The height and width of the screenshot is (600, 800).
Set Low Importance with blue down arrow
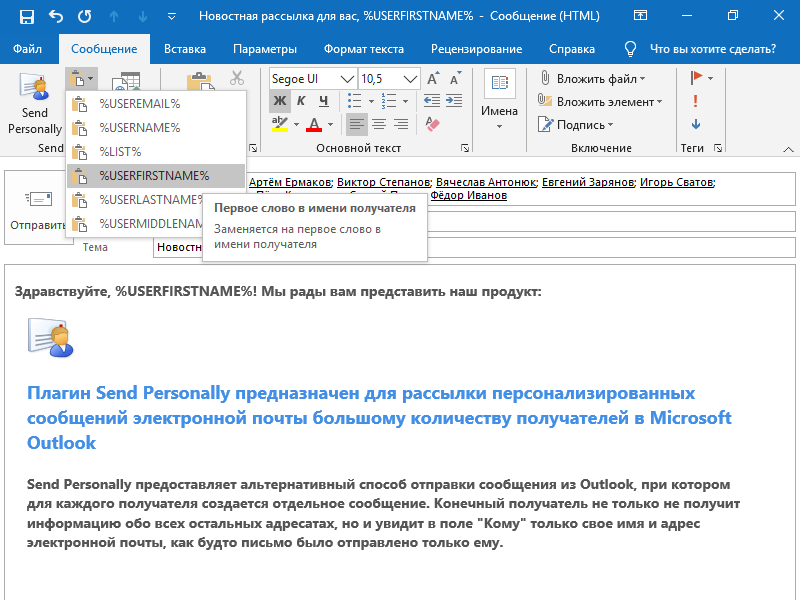(695, 124)
